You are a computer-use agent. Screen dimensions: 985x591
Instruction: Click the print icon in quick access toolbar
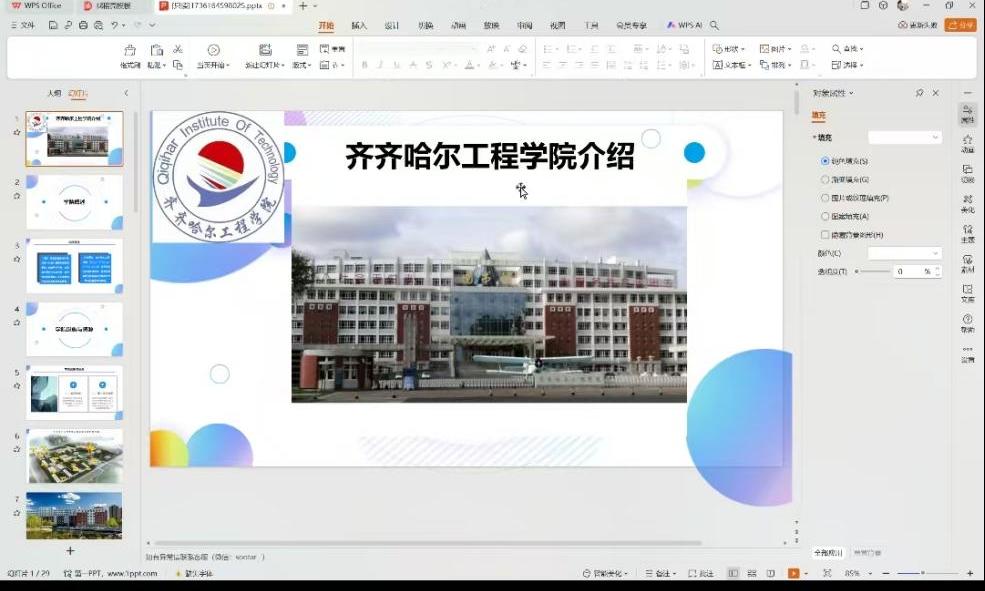(x=84, y=24)
